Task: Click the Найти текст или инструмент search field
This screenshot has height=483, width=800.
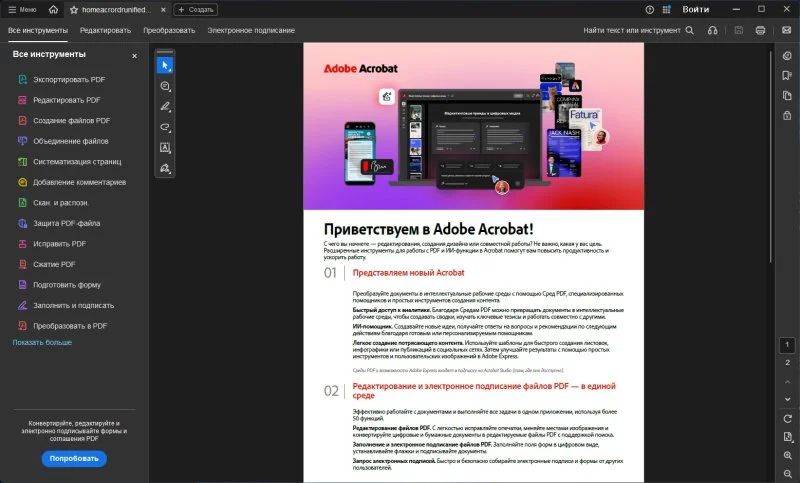Action: pyautogui.click(x=632, y=31)
